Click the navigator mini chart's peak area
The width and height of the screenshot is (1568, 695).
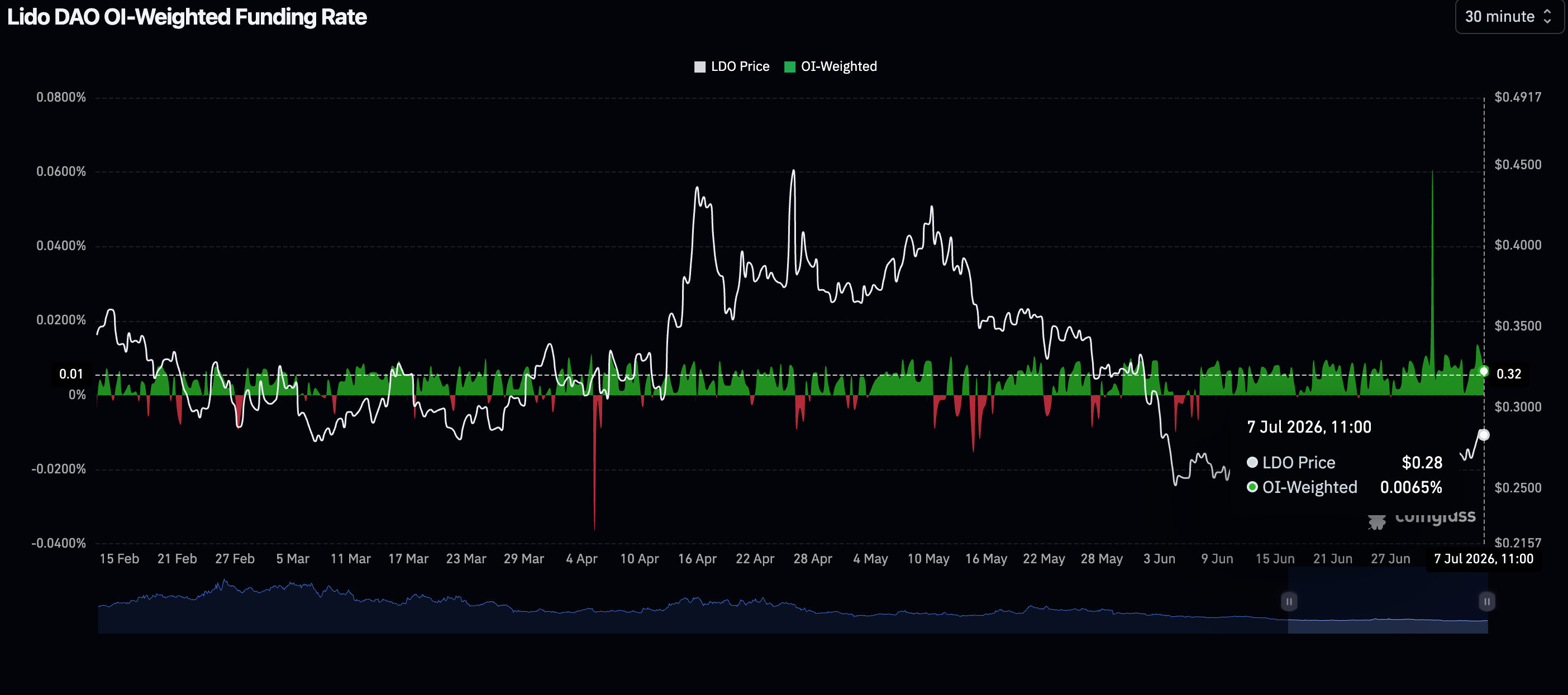coord(225,586)
